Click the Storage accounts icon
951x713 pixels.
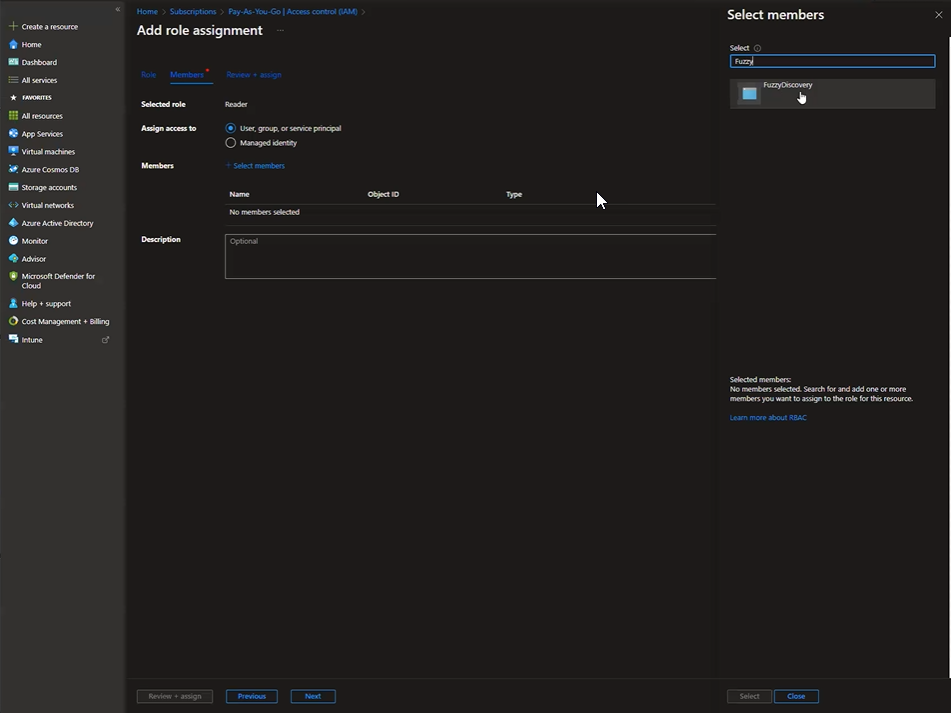click(x=13, y=188)
